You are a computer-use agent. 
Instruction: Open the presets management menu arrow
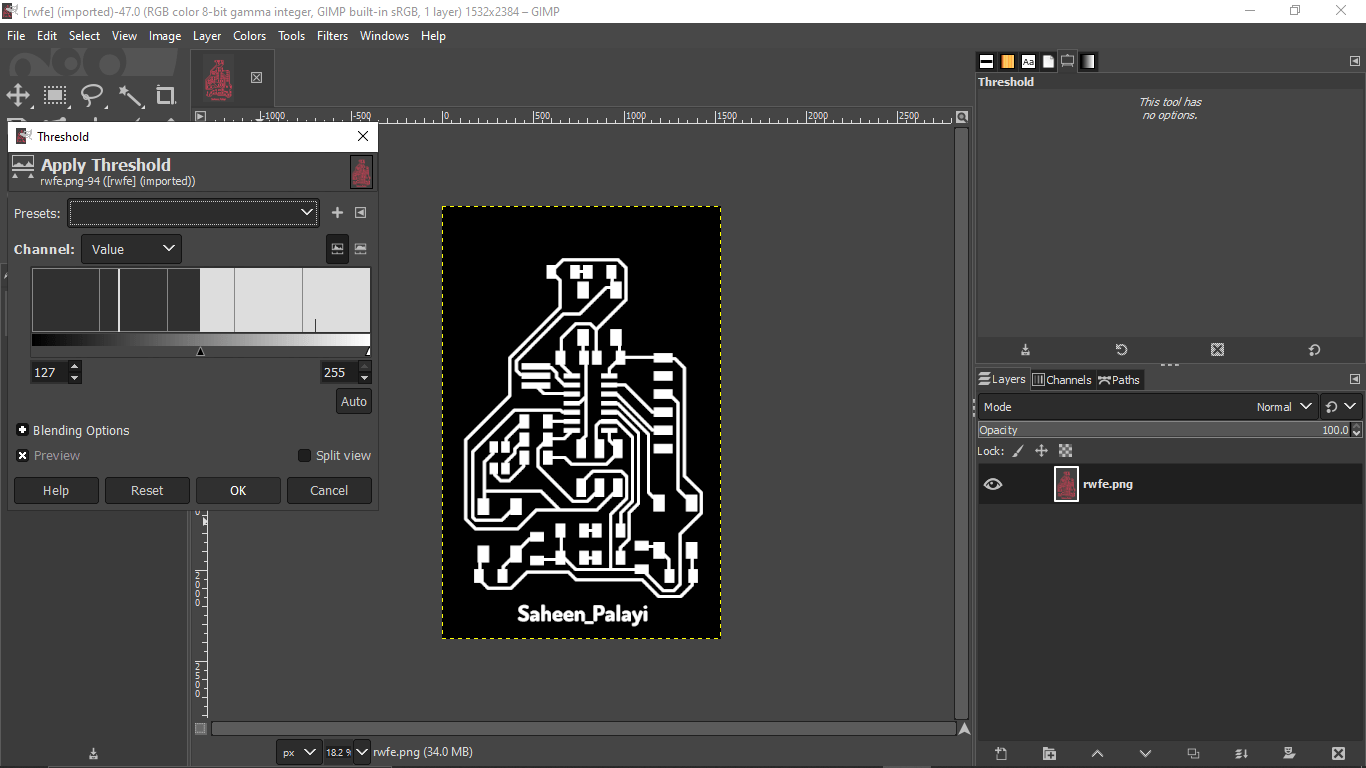[361, 212]
